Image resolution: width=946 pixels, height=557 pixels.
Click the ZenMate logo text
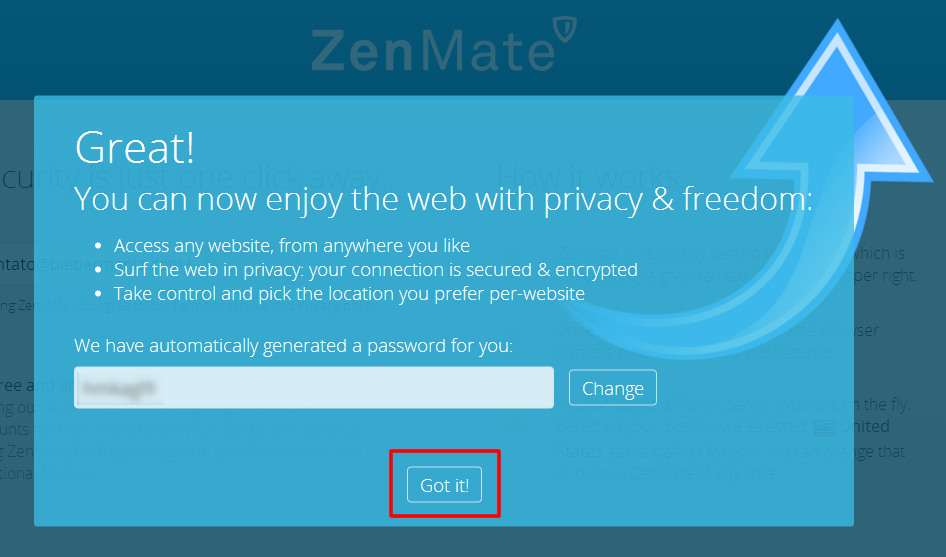click(x=432, y=49)
